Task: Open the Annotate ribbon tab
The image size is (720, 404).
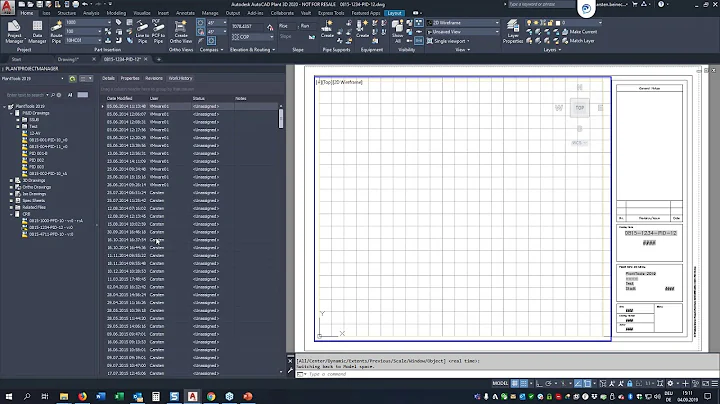Action: (185, 13)
